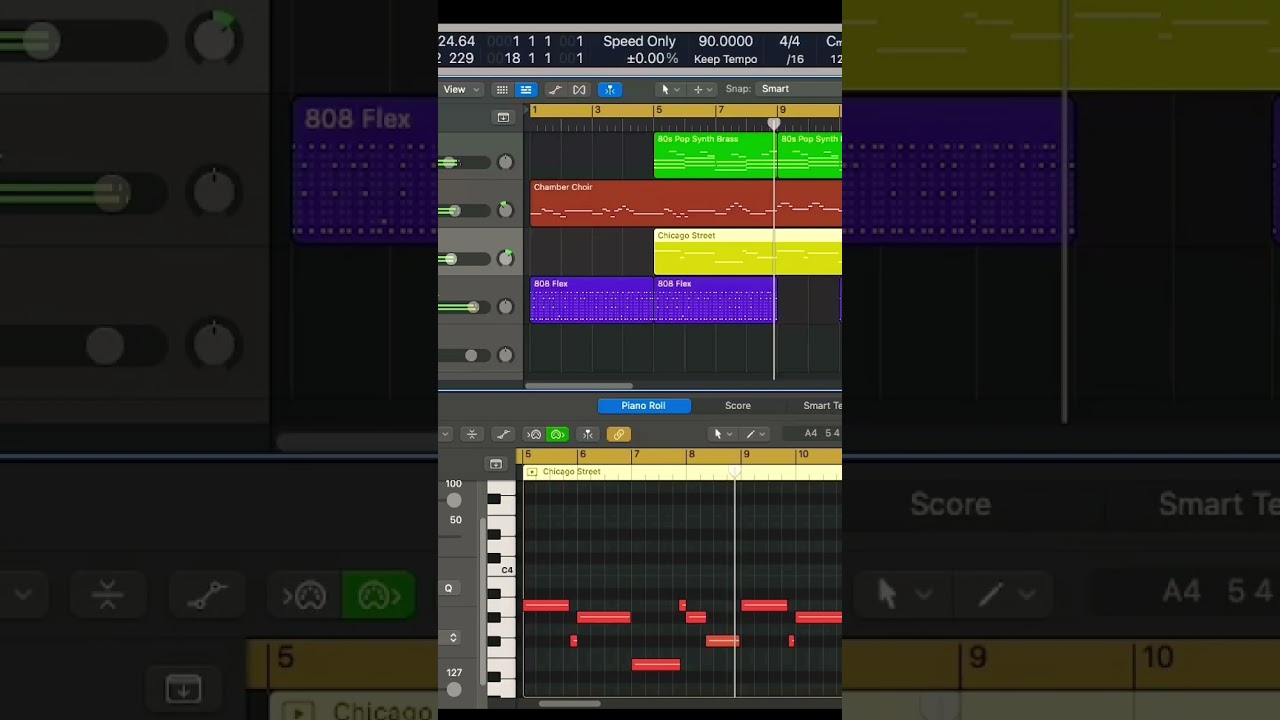The image size is (1280, 720).
Task: Toggle the yellow Link button in Piano Roll
Action: pyautogui.click(x=619, y=434)
